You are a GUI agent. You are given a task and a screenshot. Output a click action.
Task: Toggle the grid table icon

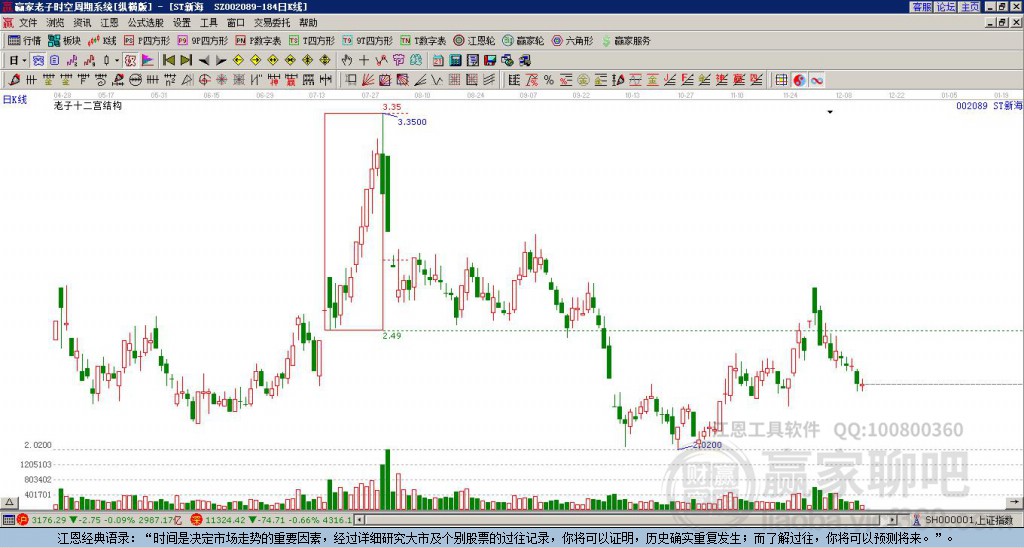[x=781, y=80]
